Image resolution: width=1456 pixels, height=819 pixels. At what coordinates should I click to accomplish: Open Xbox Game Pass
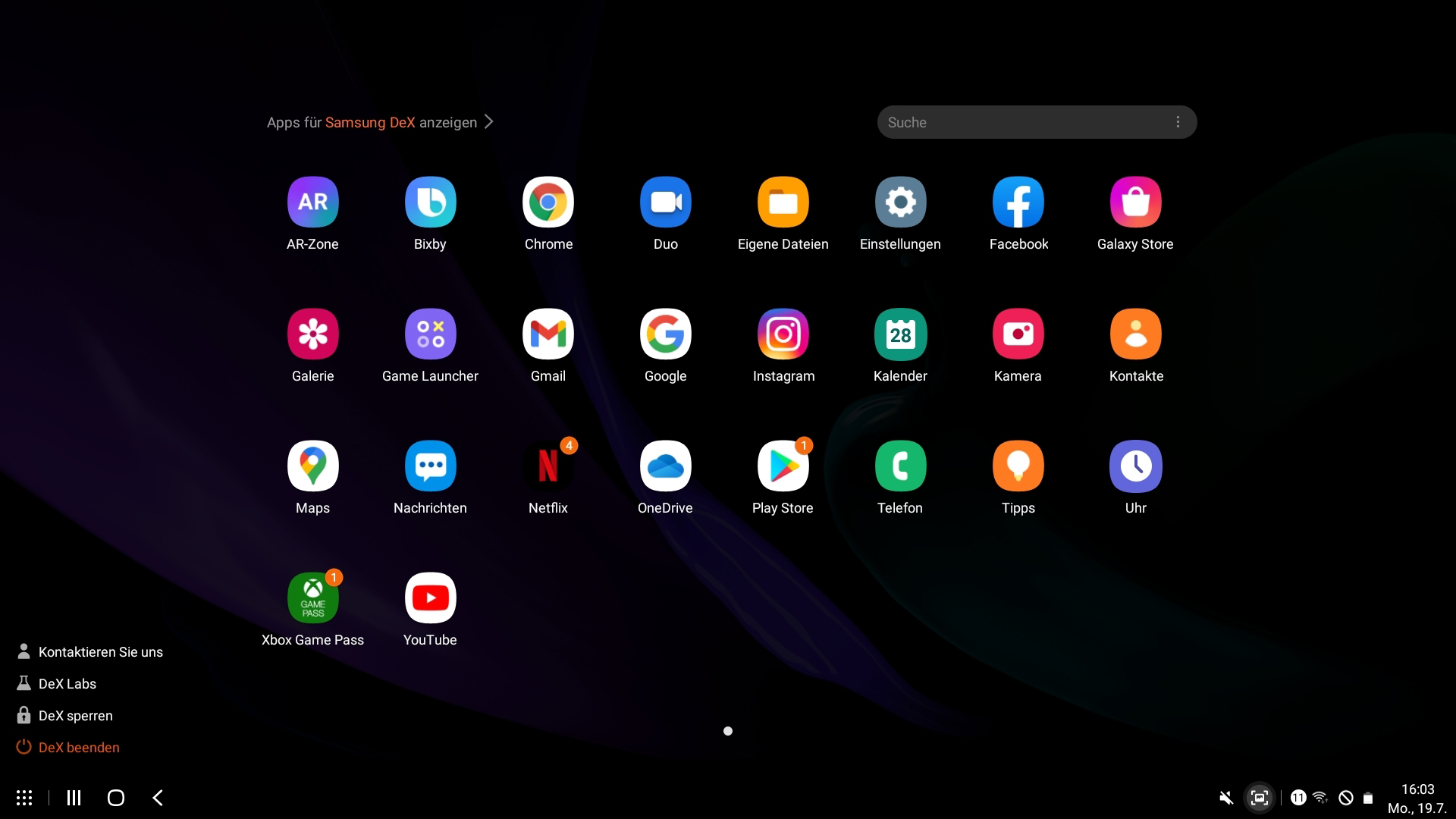(312, 598)
